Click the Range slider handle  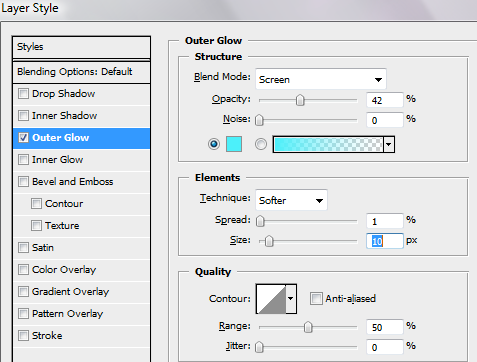point(308,327)
